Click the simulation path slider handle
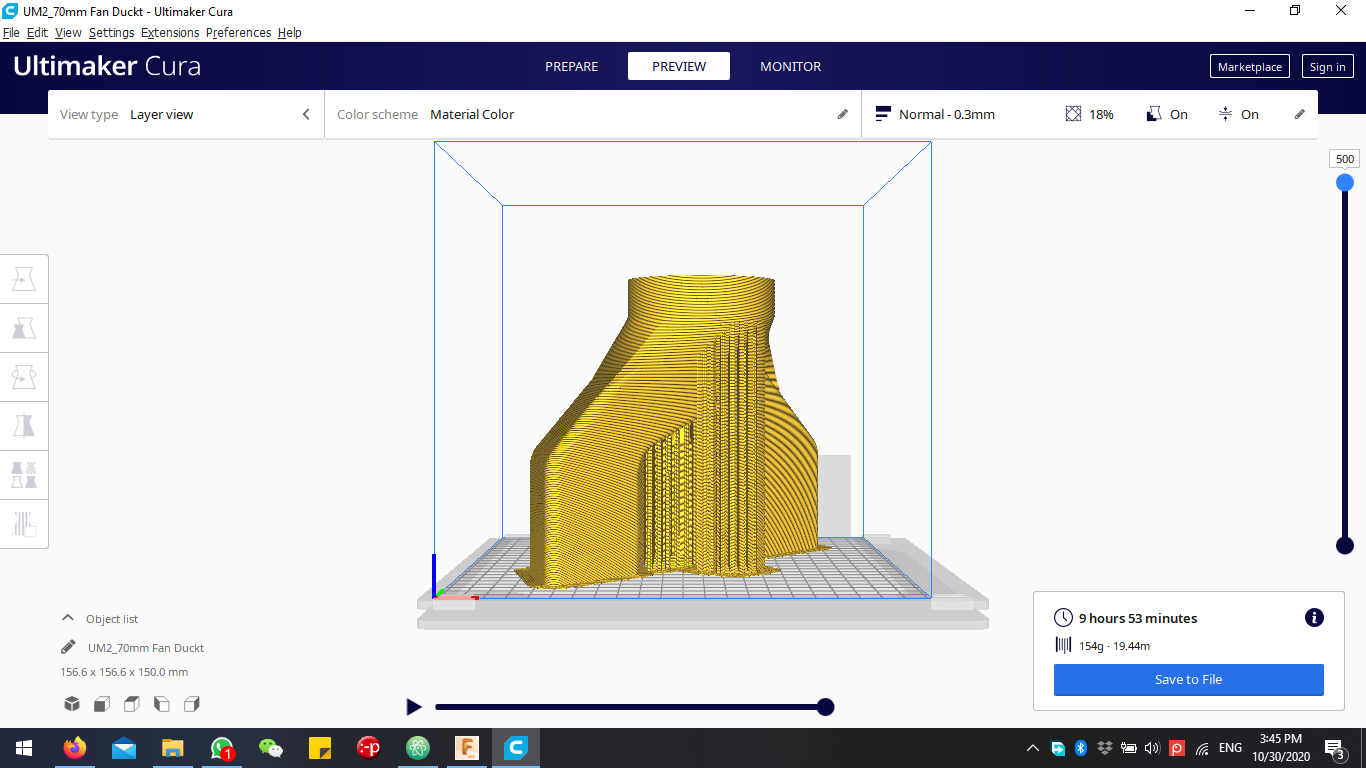 825,707
